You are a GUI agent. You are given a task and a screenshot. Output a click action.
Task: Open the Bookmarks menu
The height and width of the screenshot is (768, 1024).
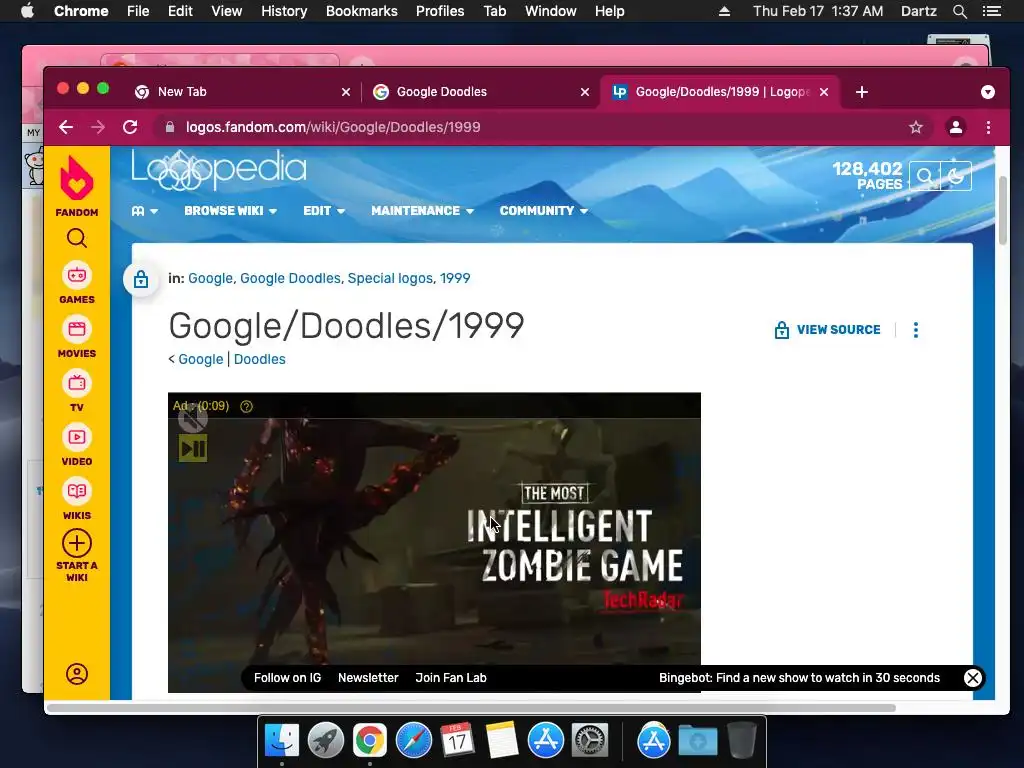click(362, 11)
